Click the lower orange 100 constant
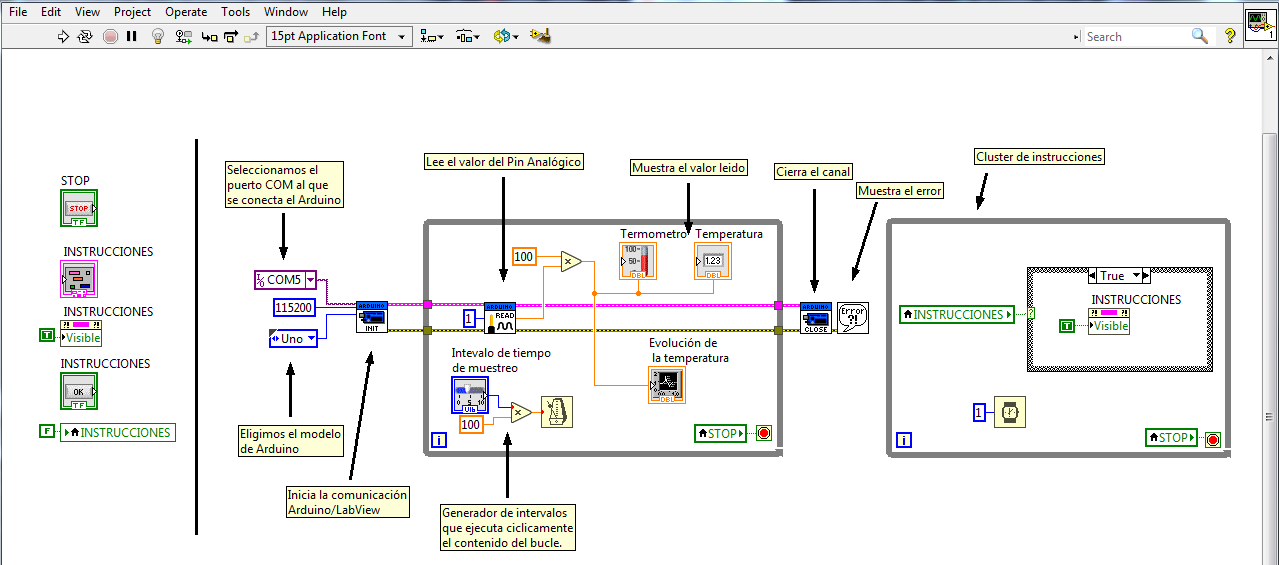The image size is (1279, 565). (x=472, y=425)
